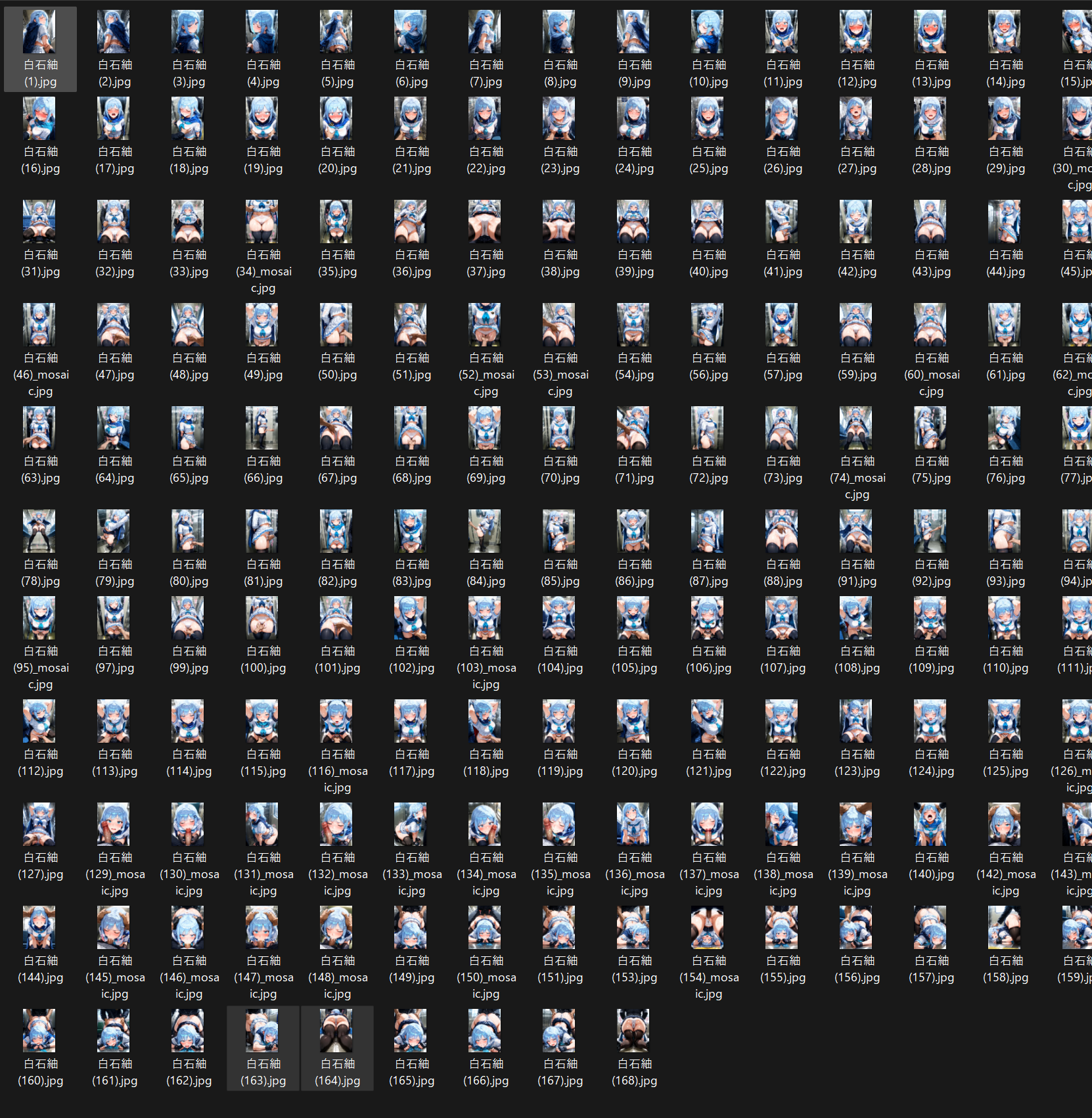Select the thumbnail of 白石紬 (162).jpg

tap(188, 1031)
